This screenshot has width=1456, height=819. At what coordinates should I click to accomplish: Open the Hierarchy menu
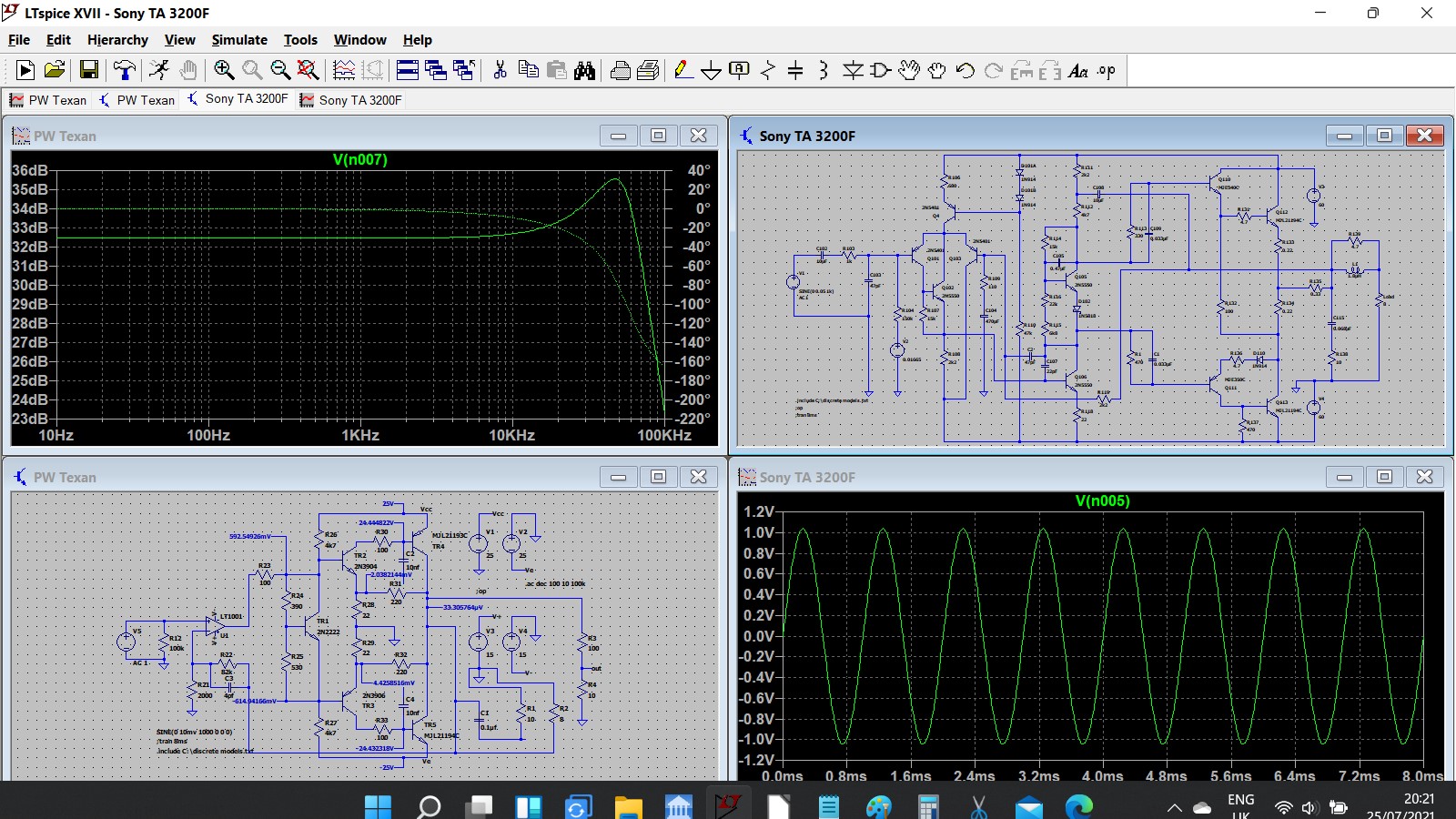pyautogui.click(x=117, y=39)
